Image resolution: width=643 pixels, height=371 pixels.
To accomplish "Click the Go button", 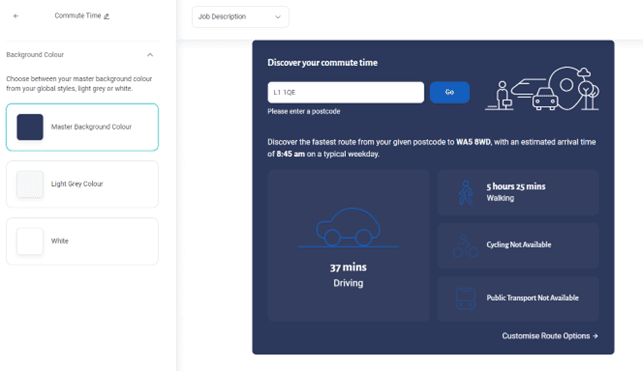I will pyautogui.click(x=450, y=92).
